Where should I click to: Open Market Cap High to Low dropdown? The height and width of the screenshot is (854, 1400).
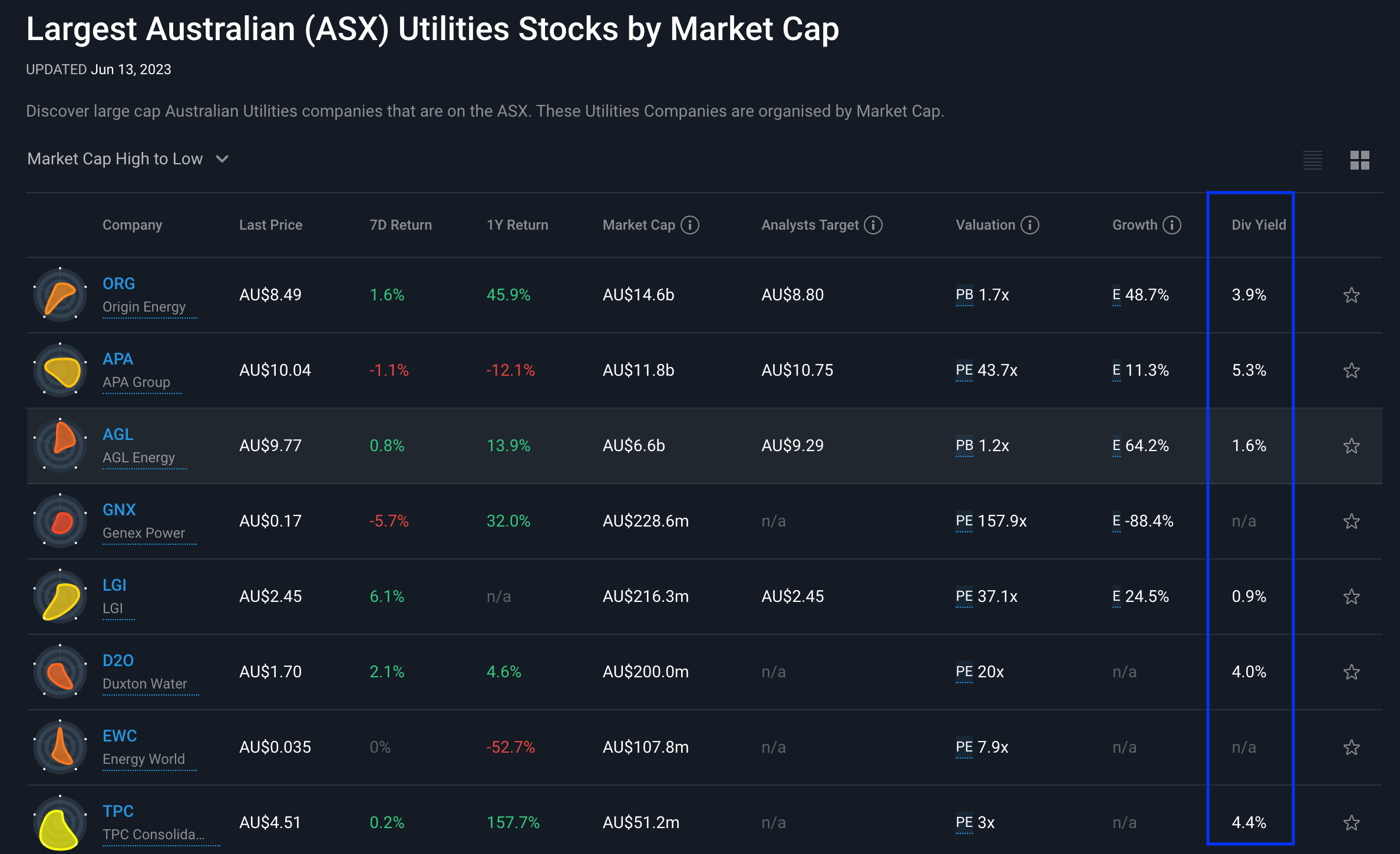point(115,159)
